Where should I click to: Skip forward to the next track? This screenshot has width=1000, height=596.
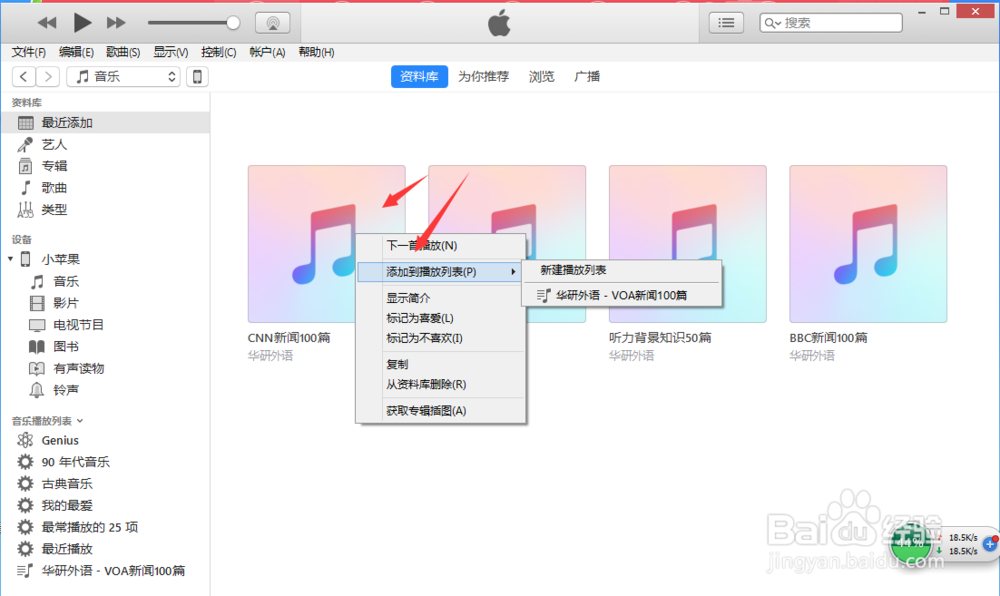click(x=116, y=23)
